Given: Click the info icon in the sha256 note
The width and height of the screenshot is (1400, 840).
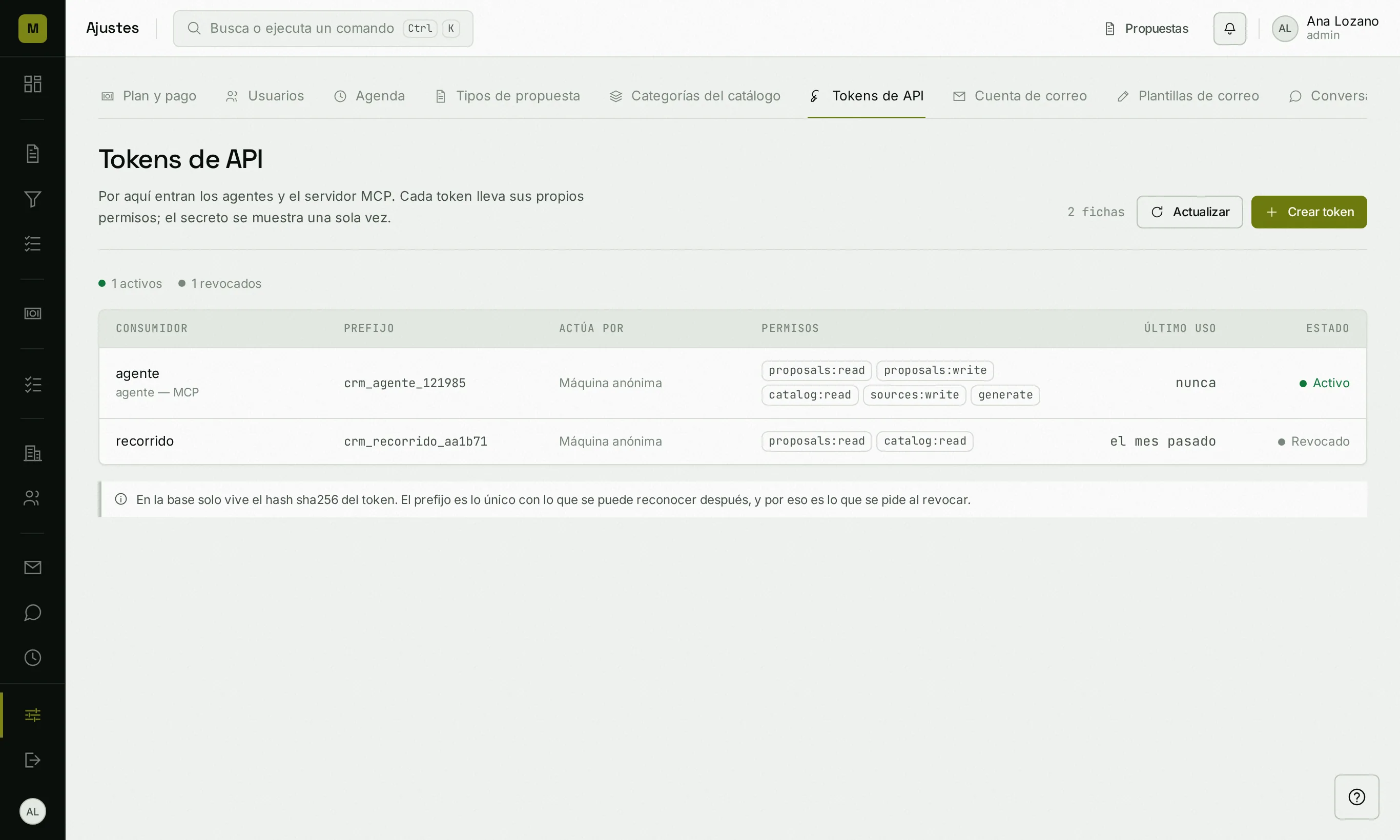Looking at the screenshot, I should (x=120, y=499).
